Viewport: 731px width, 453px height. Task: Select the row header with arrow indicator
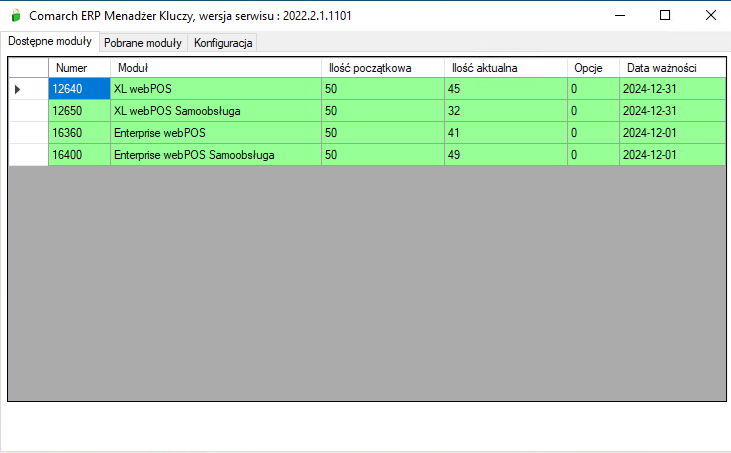pos(28,89)
